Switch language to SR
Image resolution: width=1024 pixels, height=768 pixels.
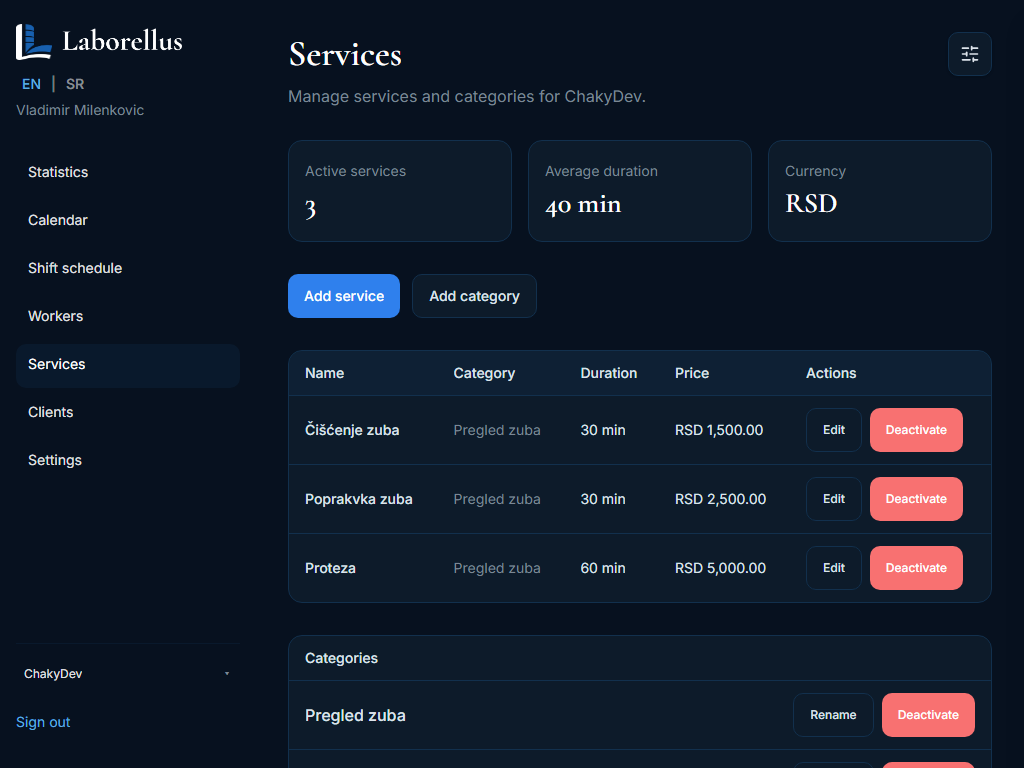(x=75, y=84)
